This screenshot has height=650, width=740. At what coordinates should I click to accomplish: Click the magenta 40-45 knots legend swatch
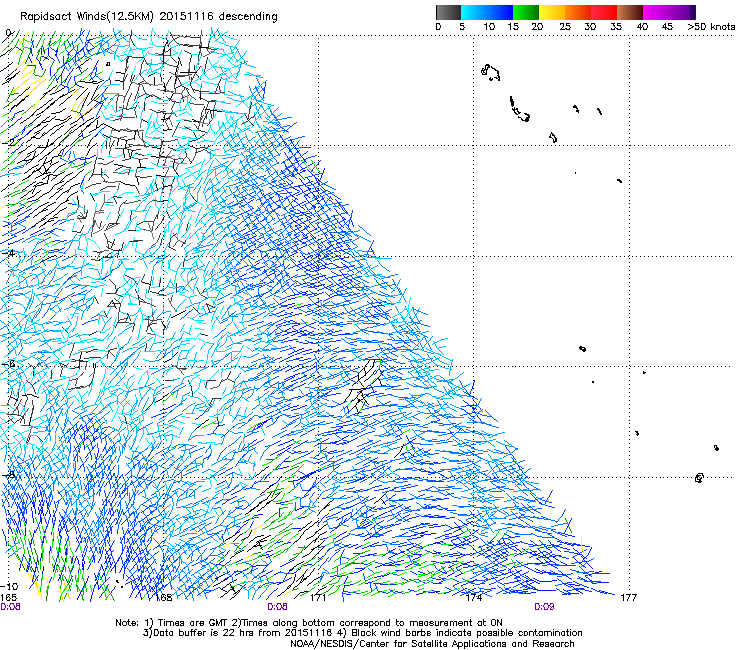[x=656, y=12]
